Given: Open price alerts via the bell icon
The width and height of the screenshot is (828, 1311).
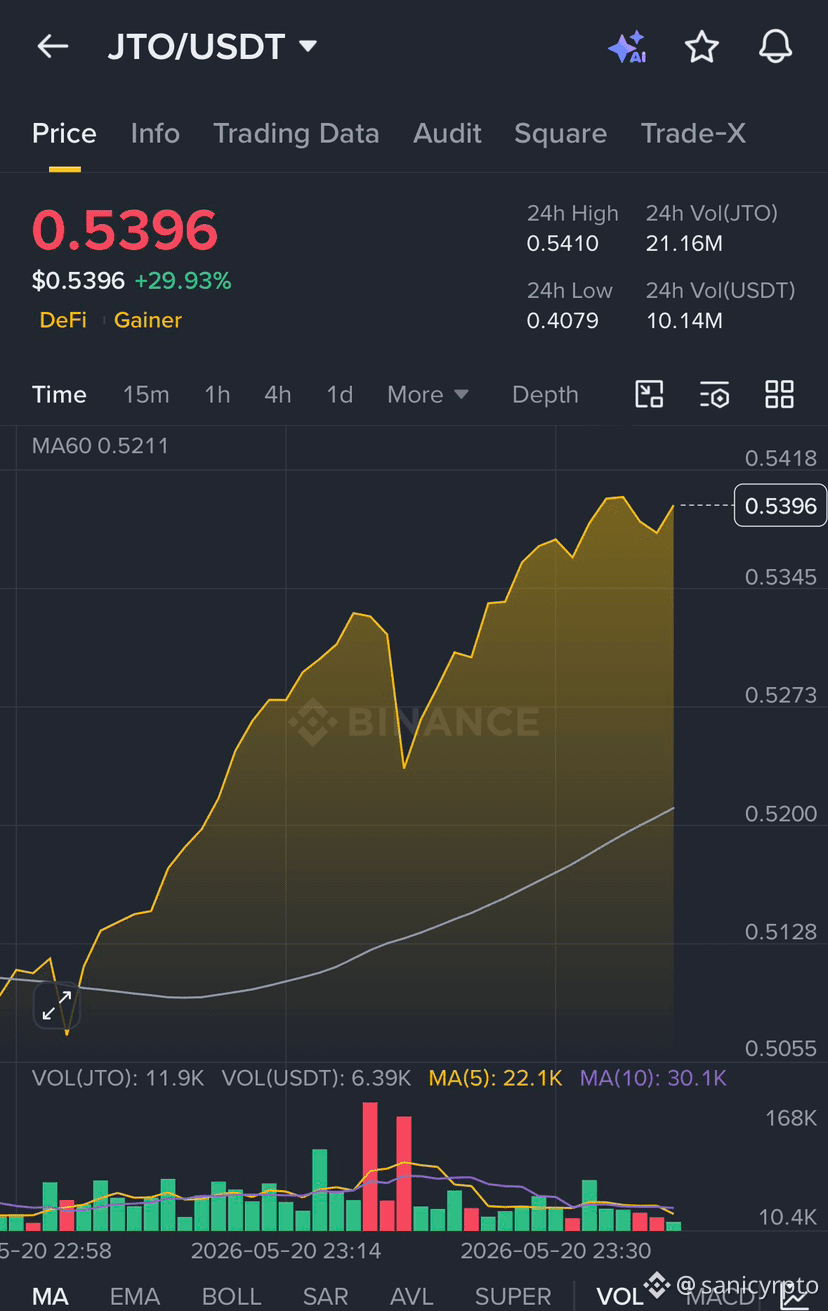Looking at the screenshot, I should [776, 47].
